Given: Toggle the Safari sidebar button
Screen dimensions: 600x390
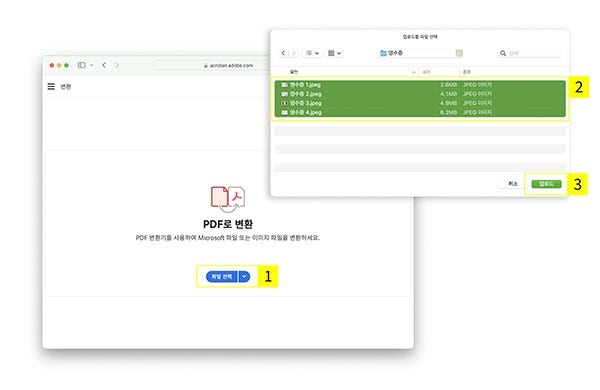Looking at the screenshot, I should tap(82, 65).
